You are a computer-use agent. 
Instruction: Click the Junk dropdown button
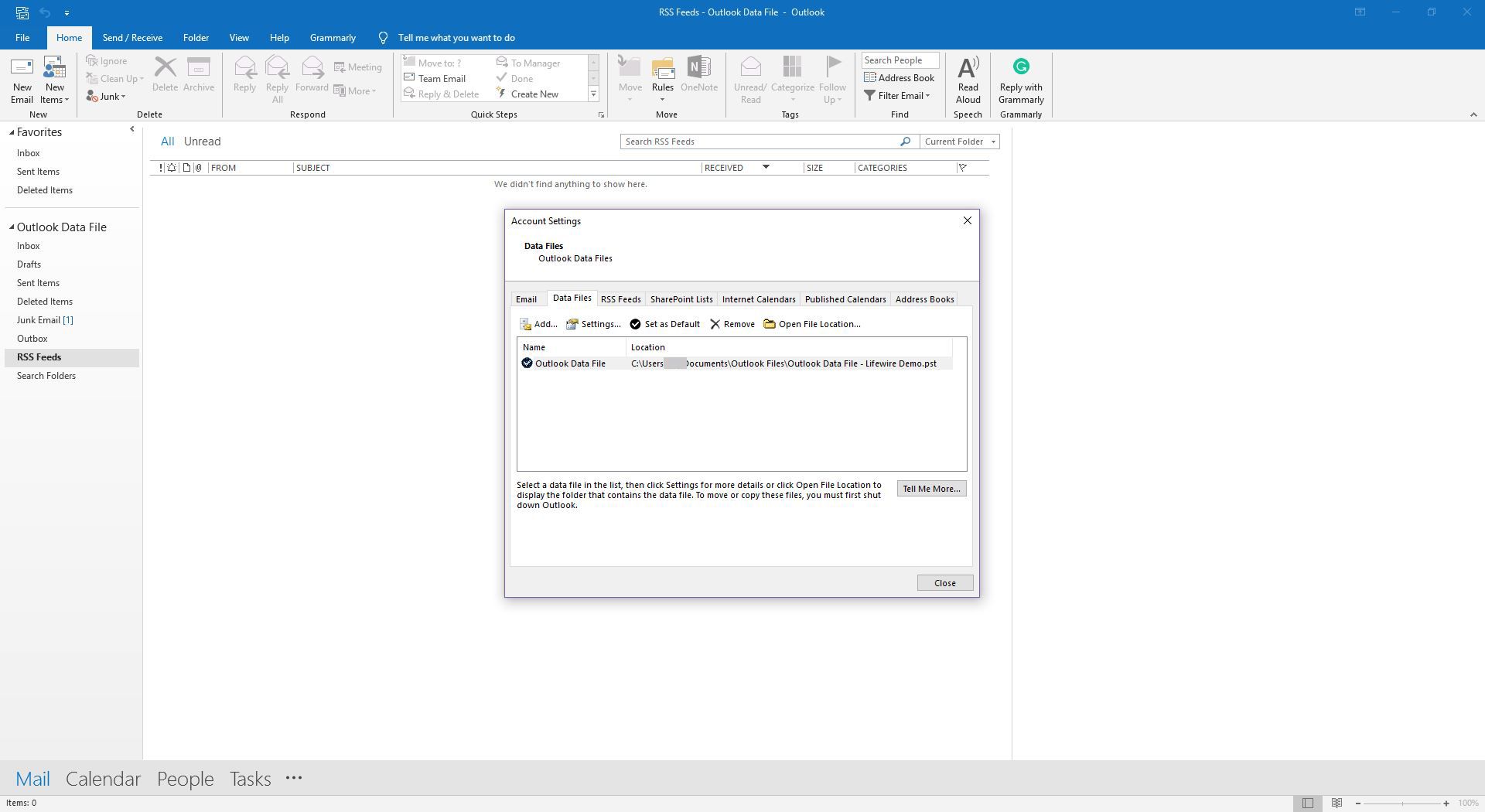coord(106,97)
